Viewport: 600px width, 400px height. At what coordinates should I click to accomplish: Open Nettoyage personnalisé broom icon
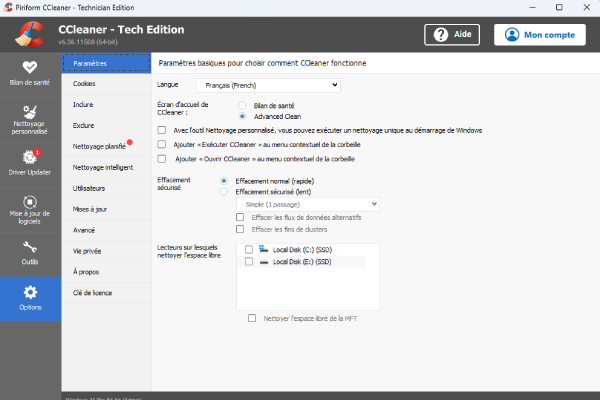pos(30,112)
